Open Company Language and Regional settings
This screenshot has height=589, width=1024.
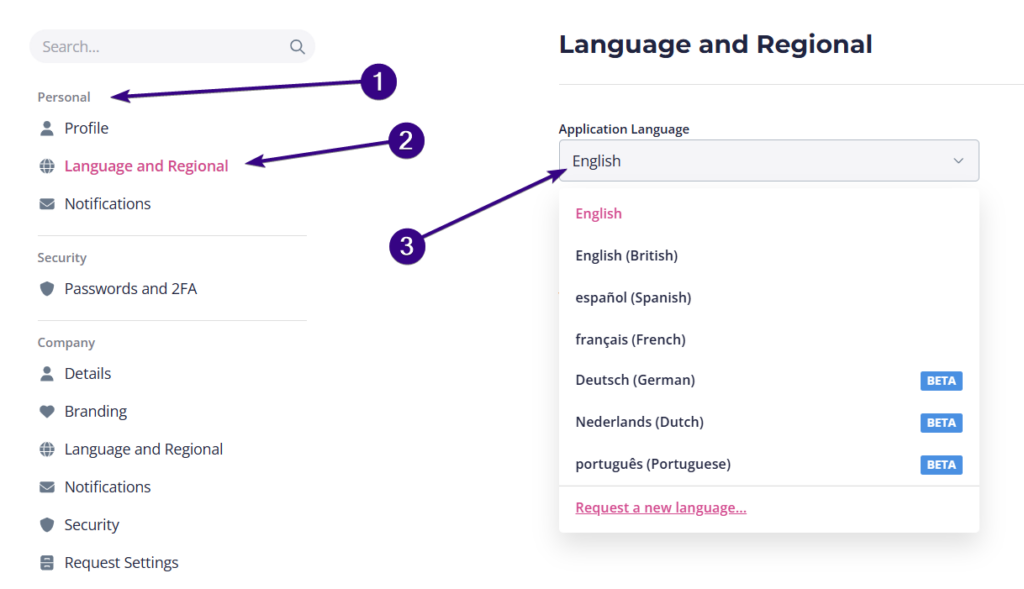pyautogui.click(x=143, y=450)
